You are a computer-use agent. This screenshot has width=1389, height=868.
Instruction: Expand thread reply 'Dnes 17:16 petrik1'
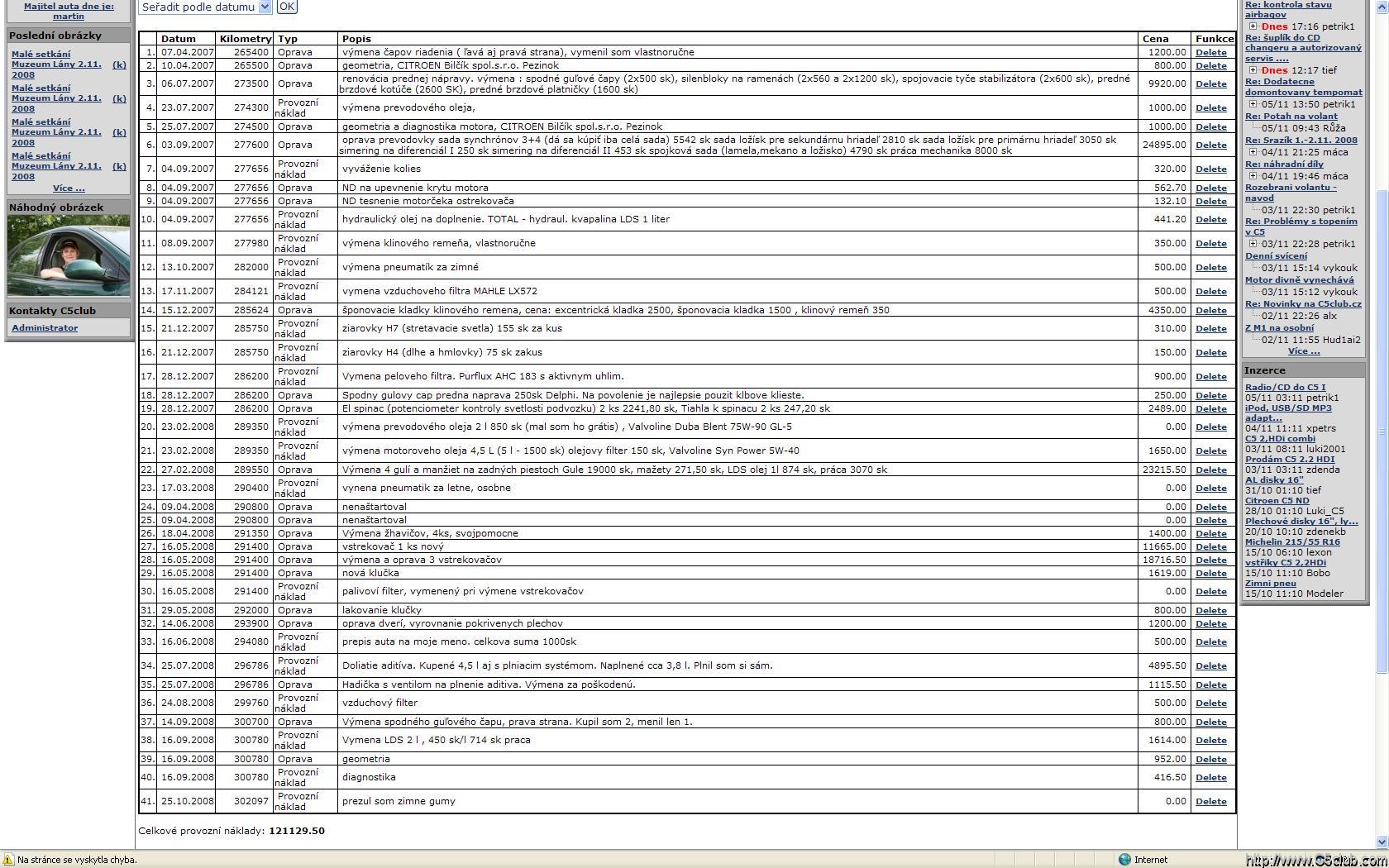[1253, 26]
